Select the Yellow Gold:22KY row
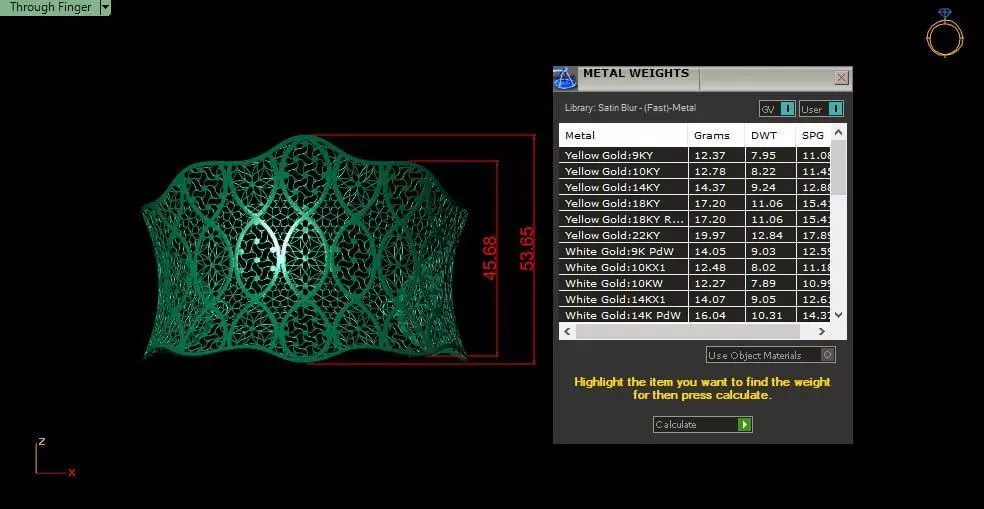Viewport: 984px width, 509px height. pos(695,235)
